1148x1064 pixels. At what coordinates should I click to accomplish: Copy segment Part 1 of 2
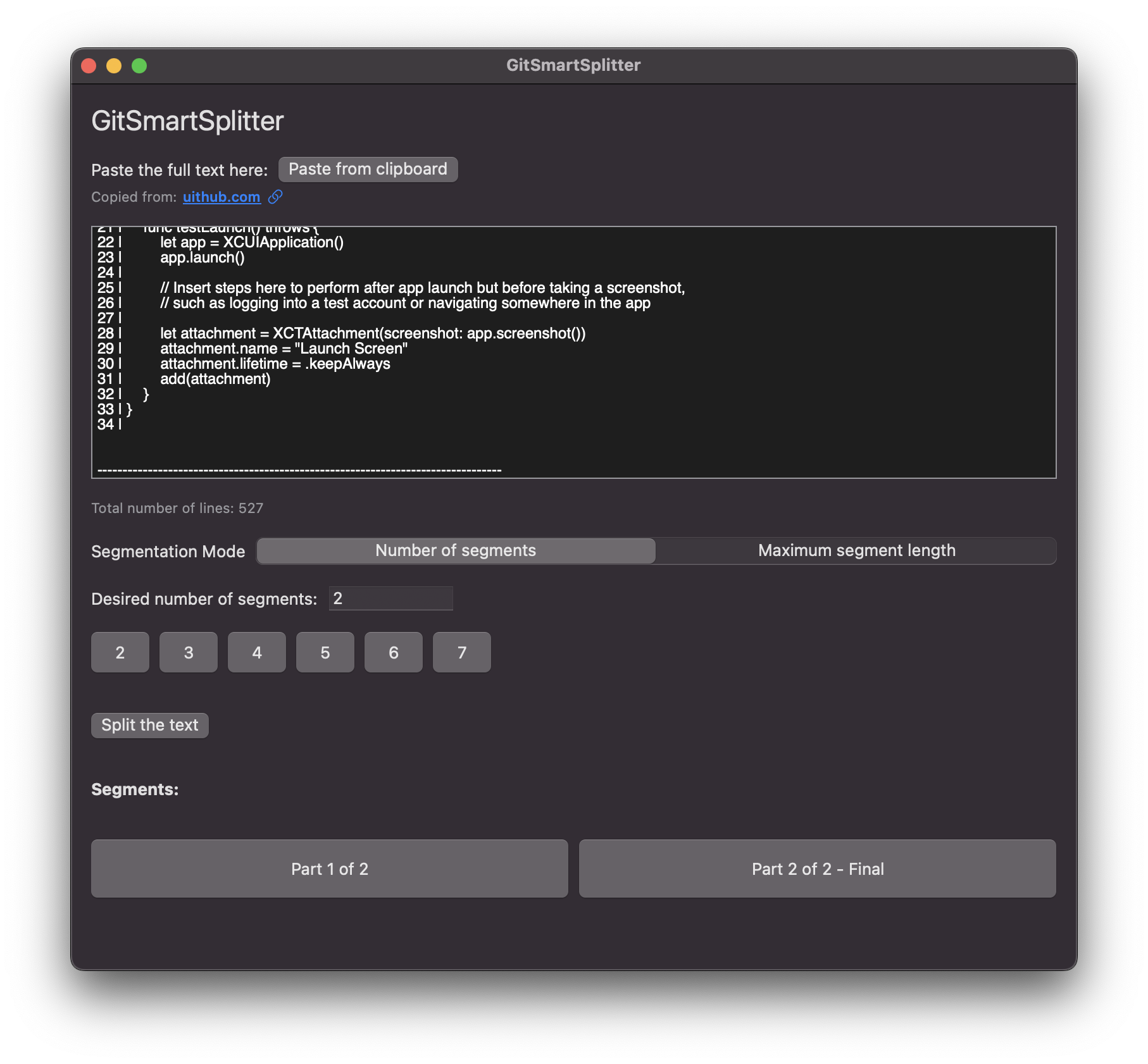330,869
